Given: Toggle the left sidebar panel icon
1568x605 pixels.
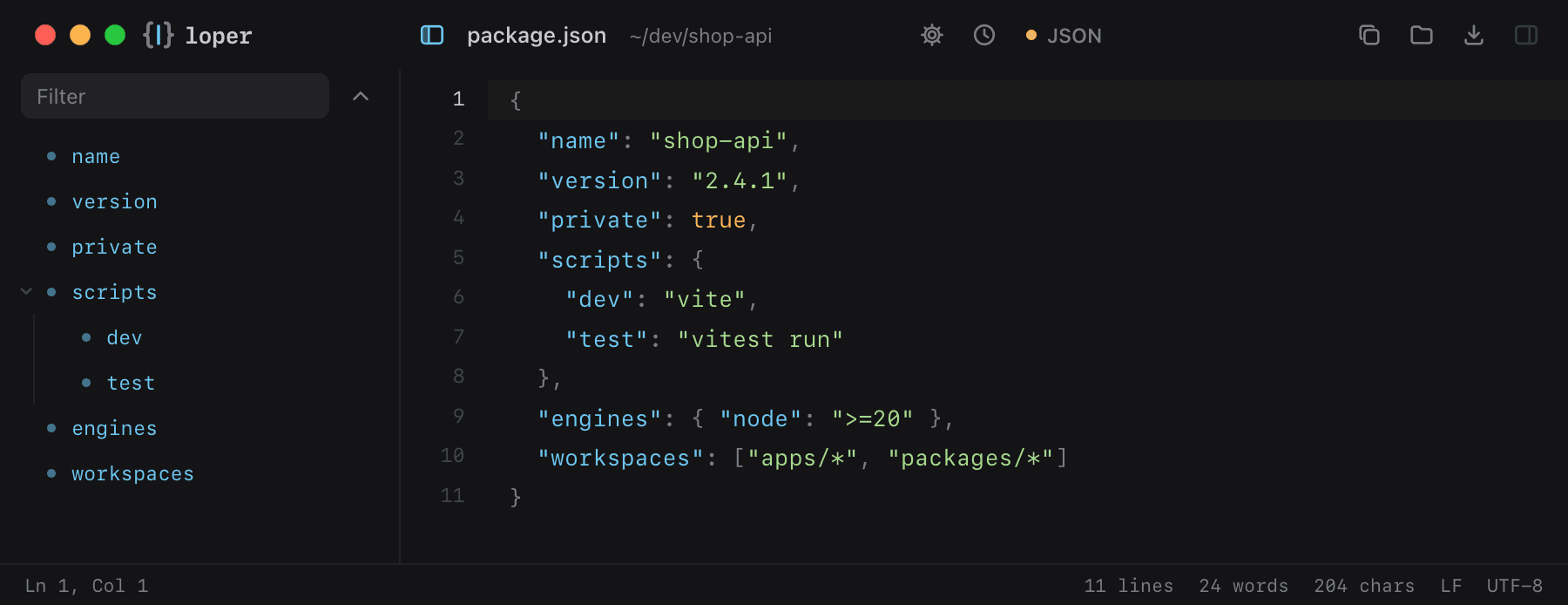Looking at the screenshot, I should coord(432,35).
